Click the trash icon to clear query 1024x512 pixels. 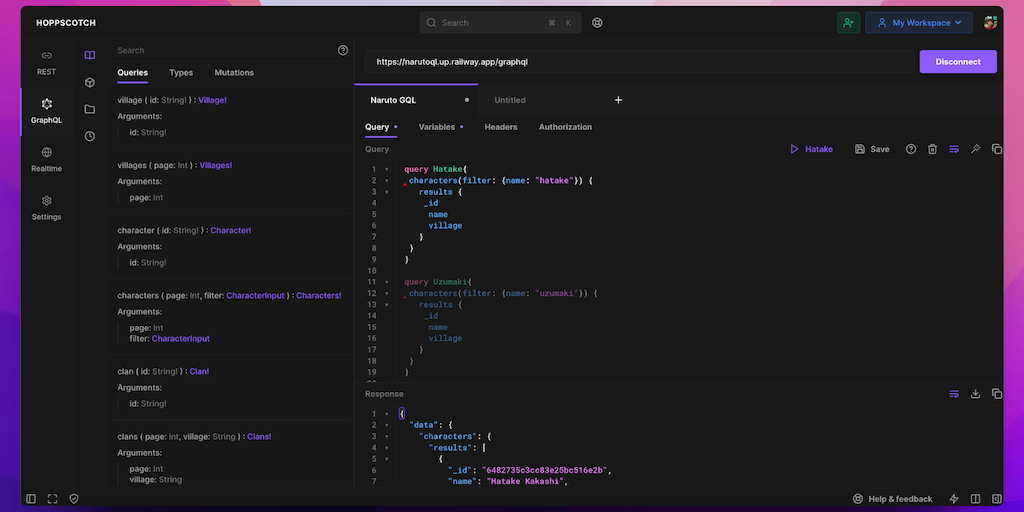[932, 149]
